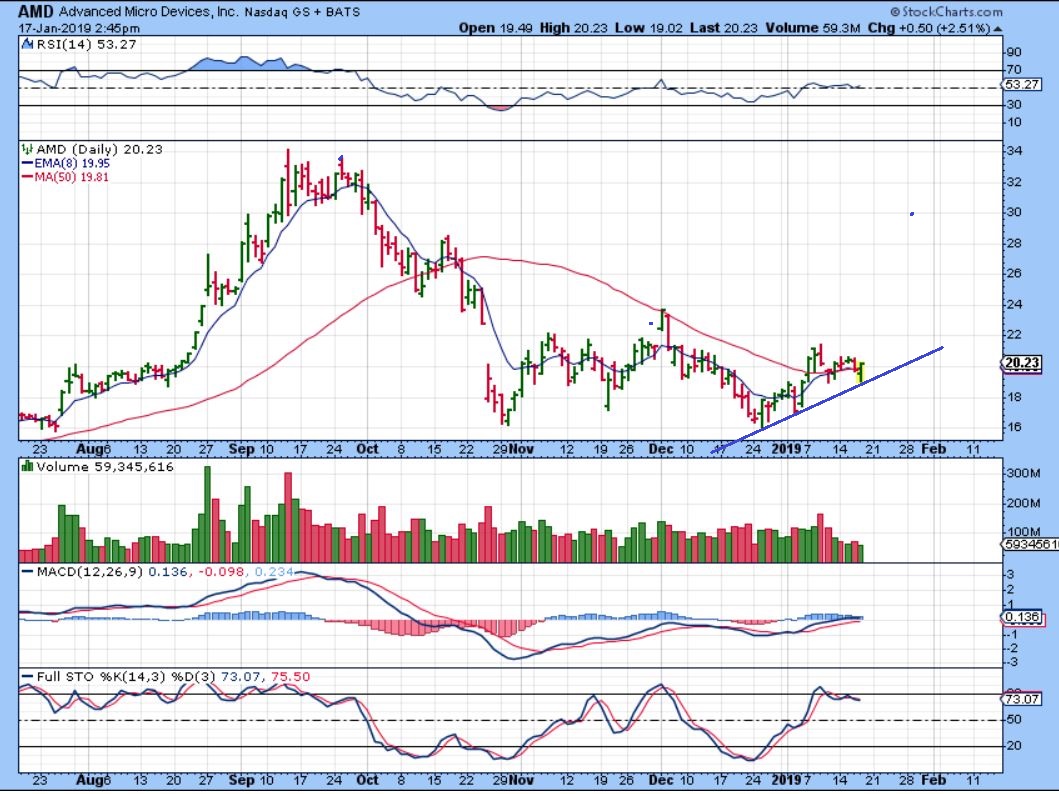Open the StockCharts.com copyright link
1059x794 pixels.
coord(946,11)
